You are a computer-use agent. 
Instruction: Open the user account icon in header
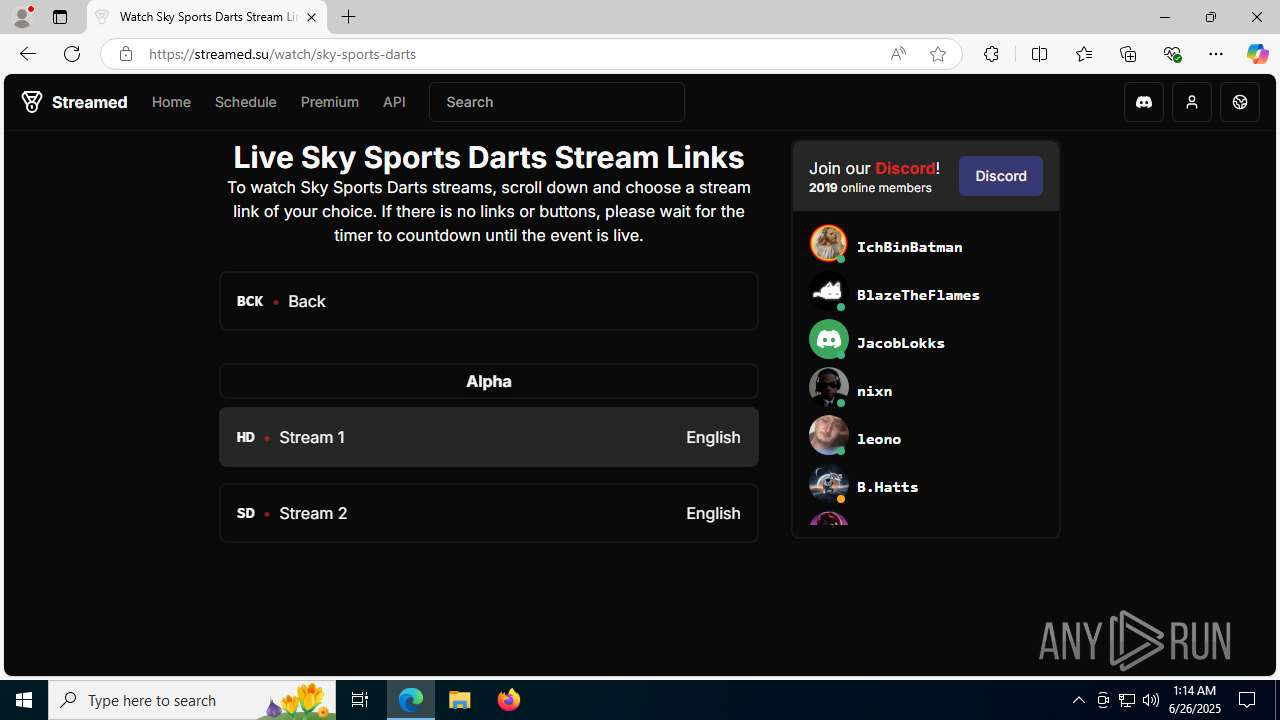pyautogui.click(x=1192, y=102)
